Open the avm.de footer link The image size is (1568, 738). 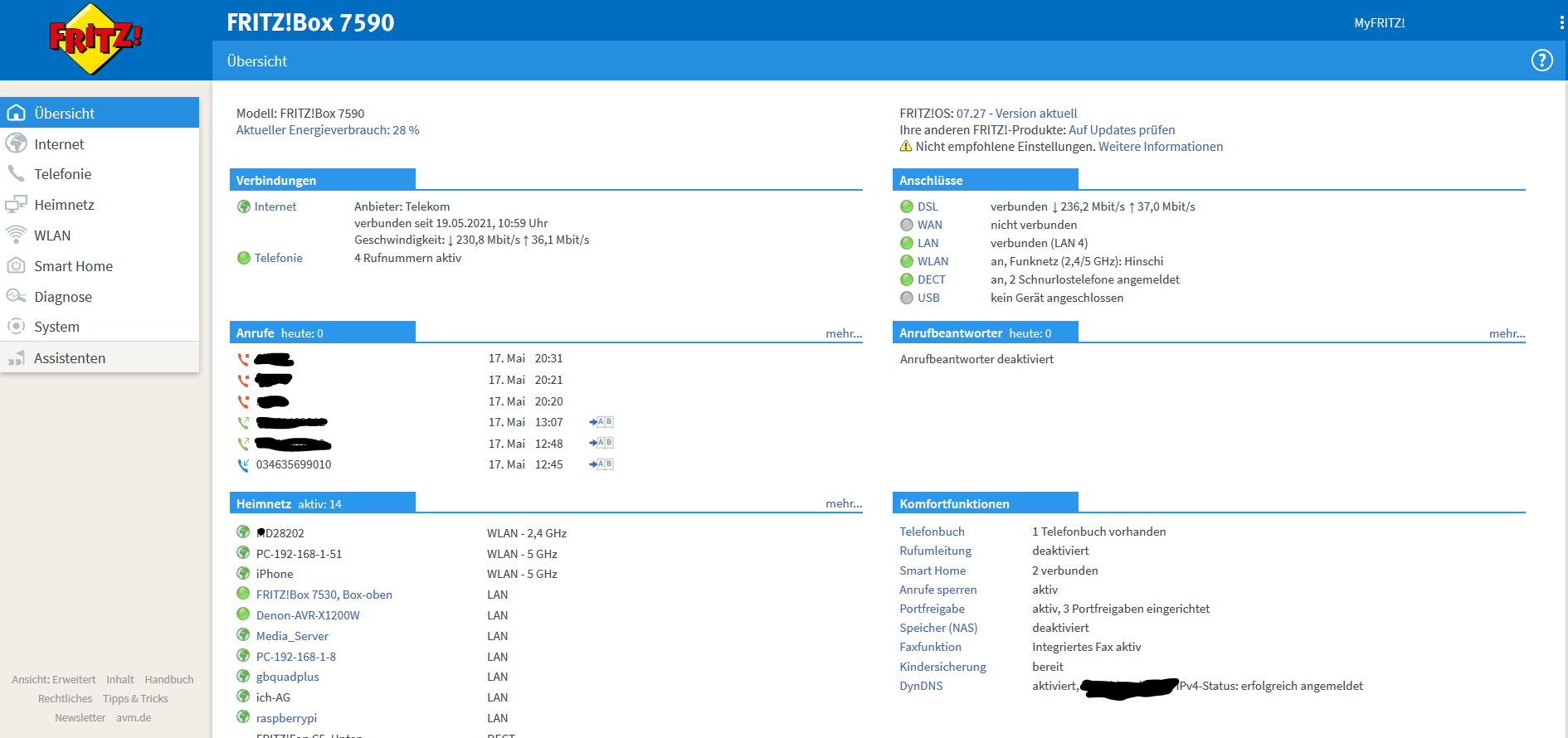click(x=134, y=718)
